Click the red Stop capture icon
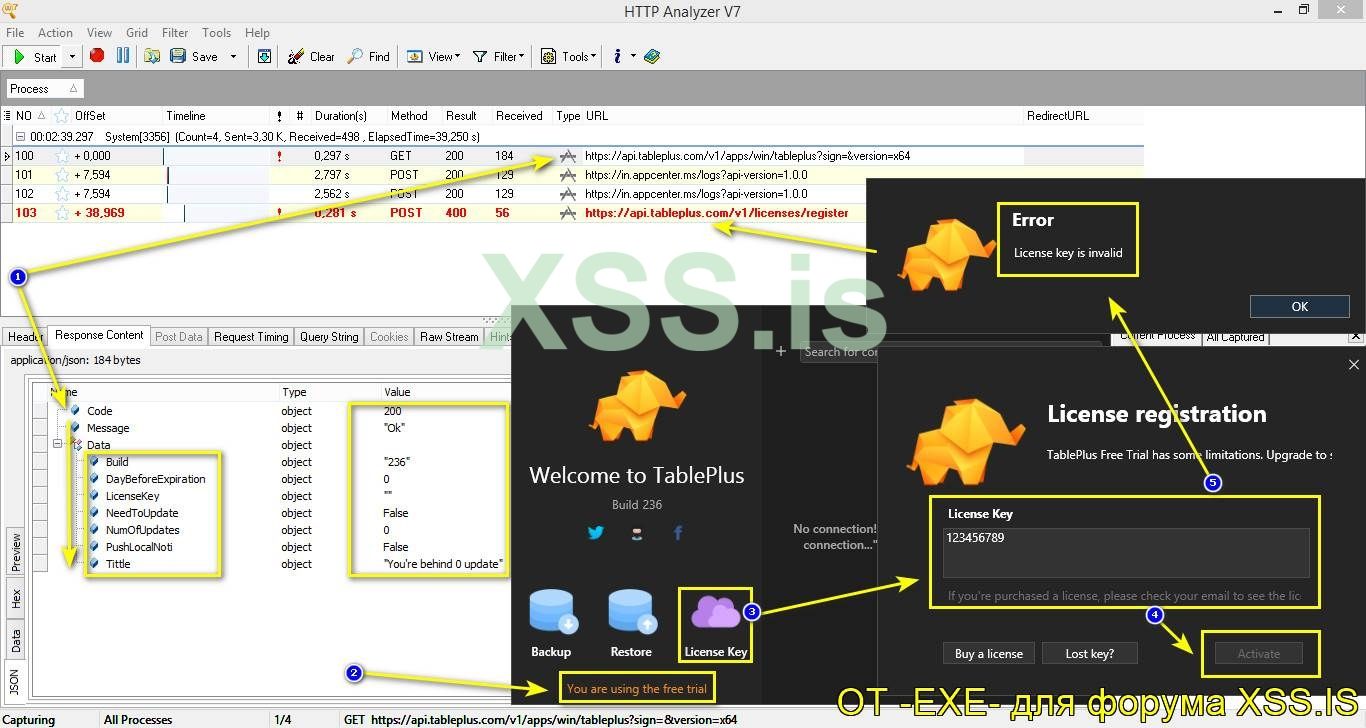1366x728 pixels. 97,56
